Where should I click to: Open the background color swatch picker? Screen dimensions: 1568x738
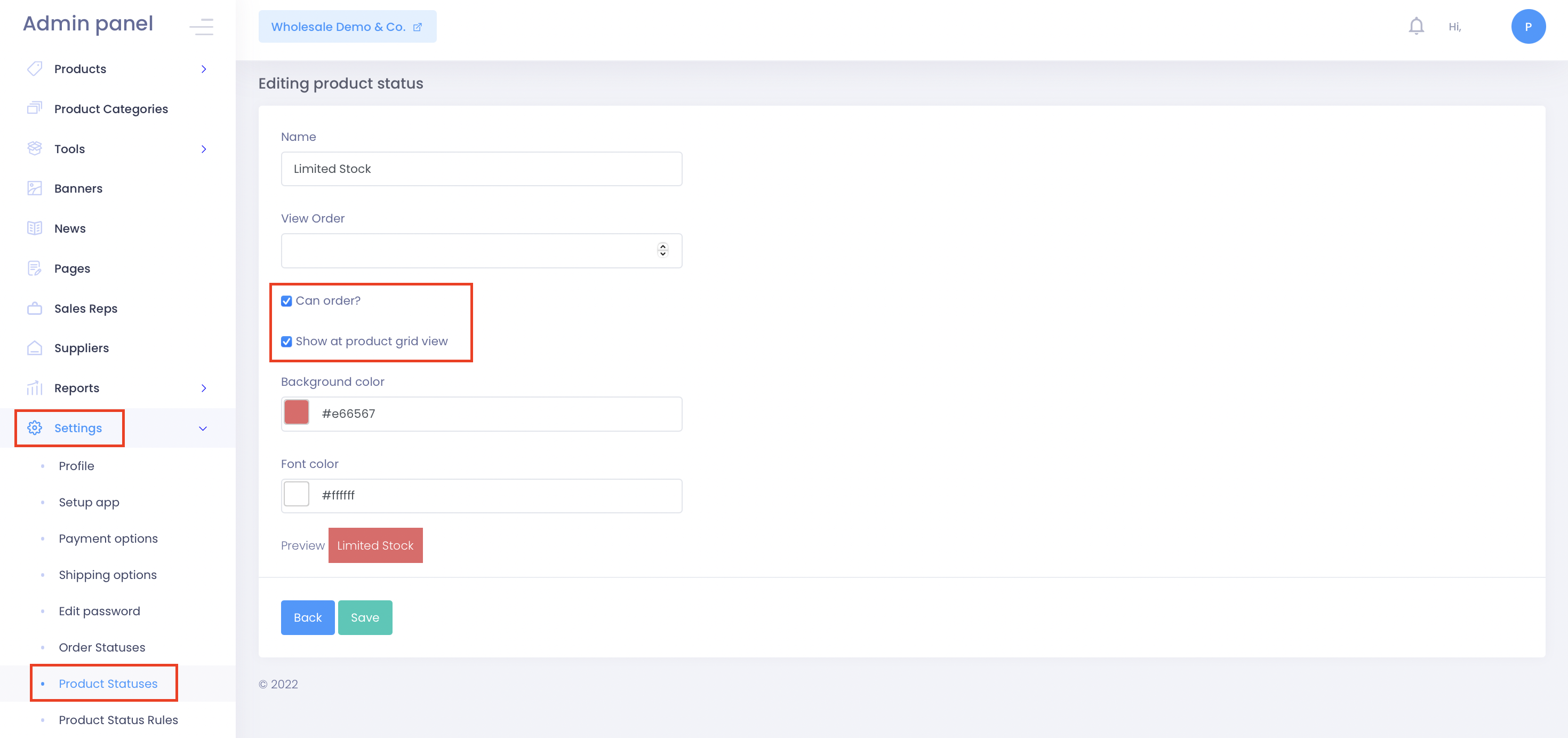[x=297, y=413]
